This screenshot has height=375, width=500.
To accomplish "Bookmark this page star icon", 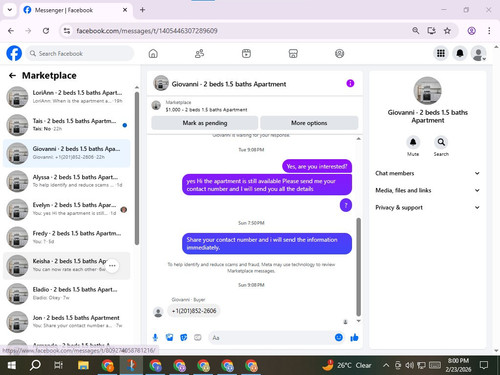I will click(447, 31).
